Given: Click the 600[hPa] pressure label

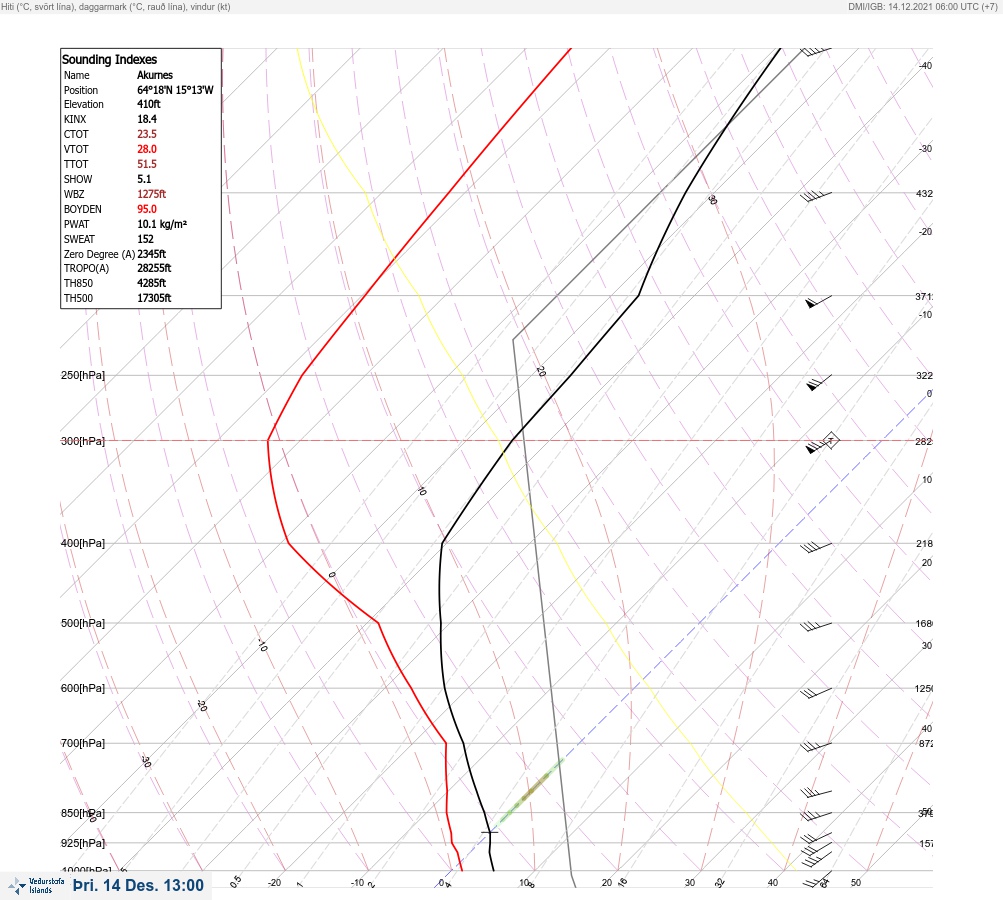Looking at the screenshot, I should pyautogui.click(x=83, y=688).
